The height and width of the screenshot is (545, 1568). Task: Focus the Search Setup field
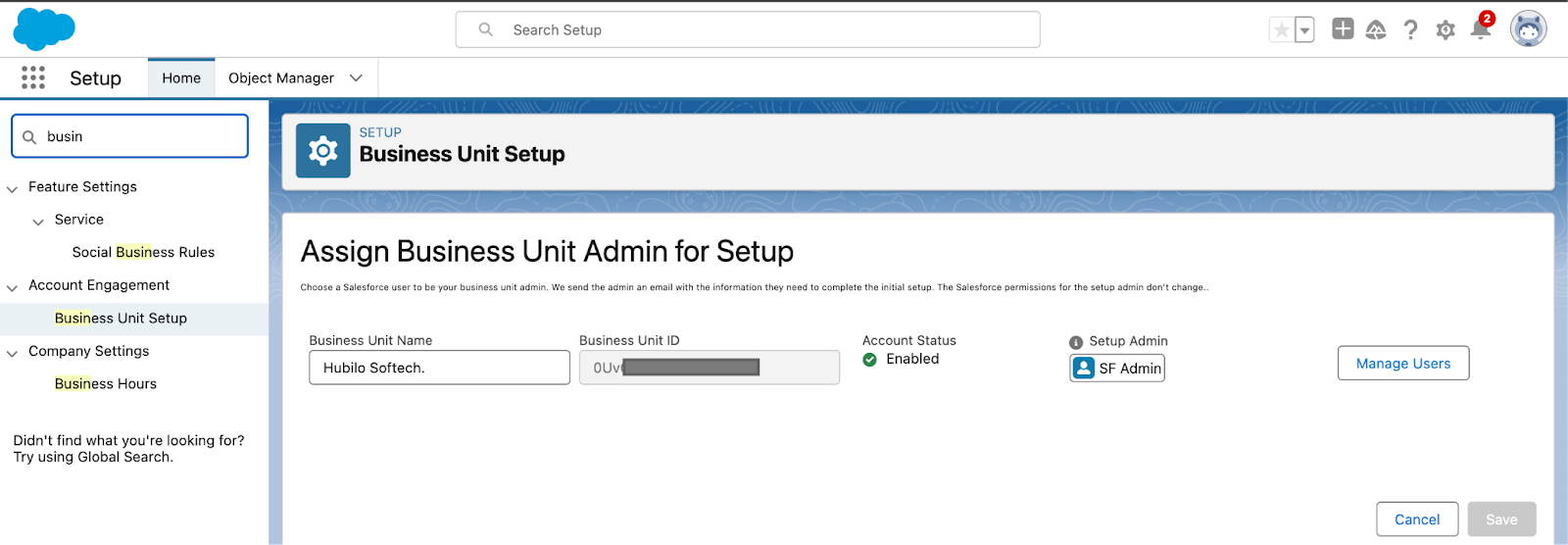(748, 29)
